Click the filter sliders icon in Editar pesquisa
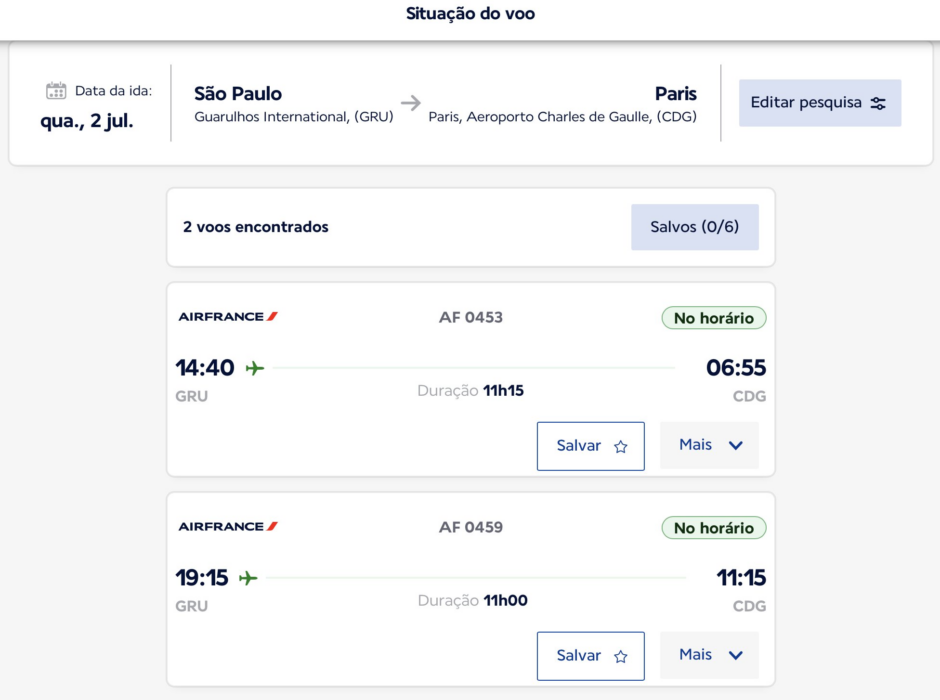The width and height of the screenshot is (940, 700). click(x=878, y=103)
